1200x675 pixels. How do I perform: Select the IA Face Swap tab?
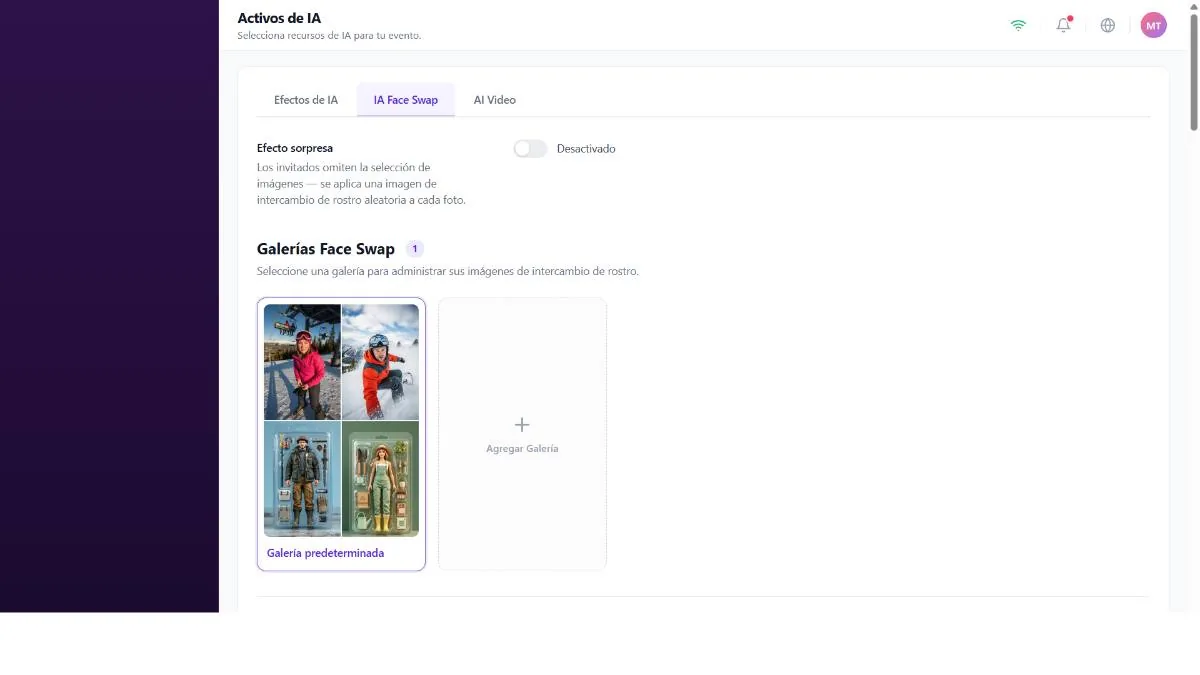point(406,100)
